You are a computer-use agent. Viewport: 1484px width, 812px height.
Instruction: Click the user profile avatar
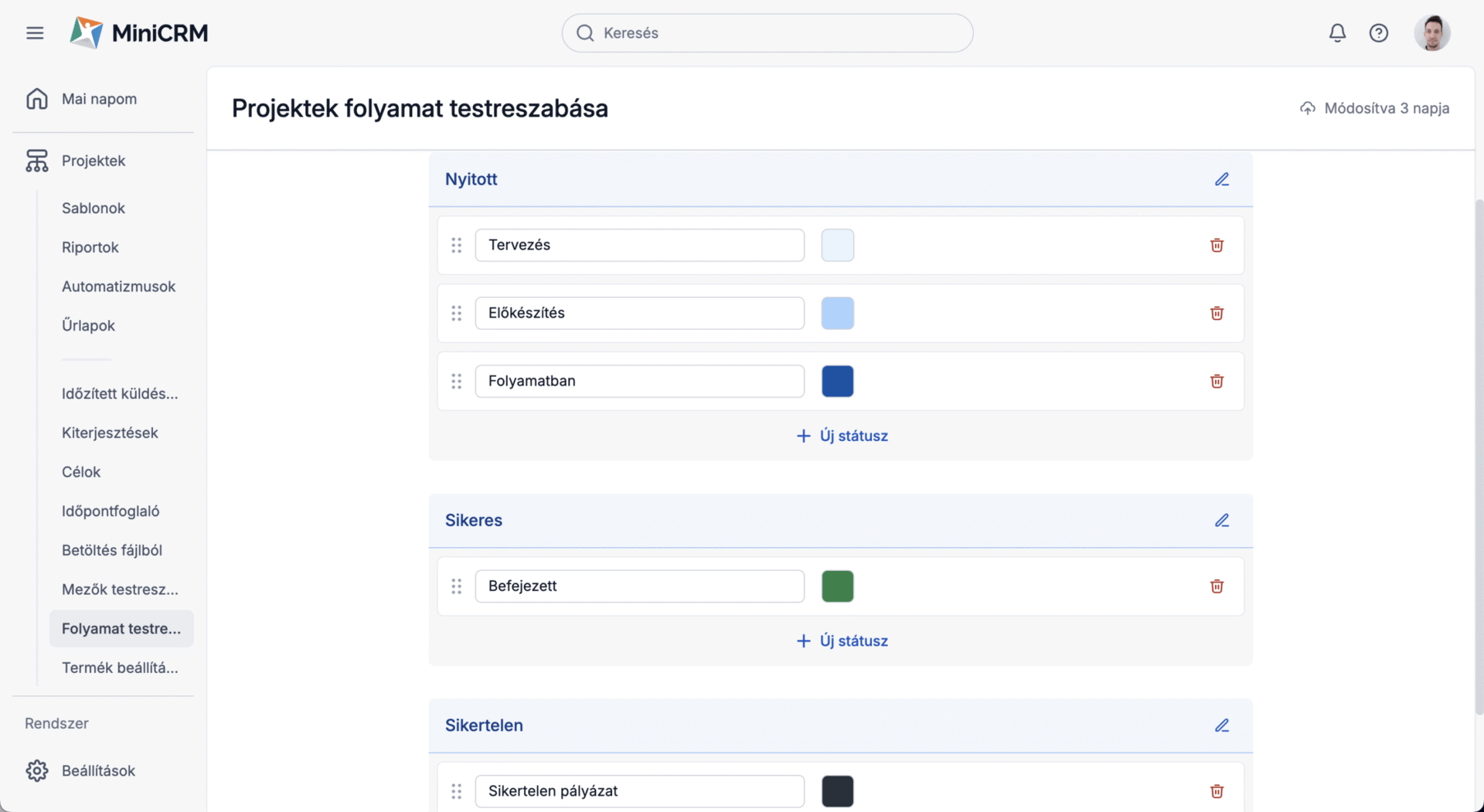coord(1431,33)
